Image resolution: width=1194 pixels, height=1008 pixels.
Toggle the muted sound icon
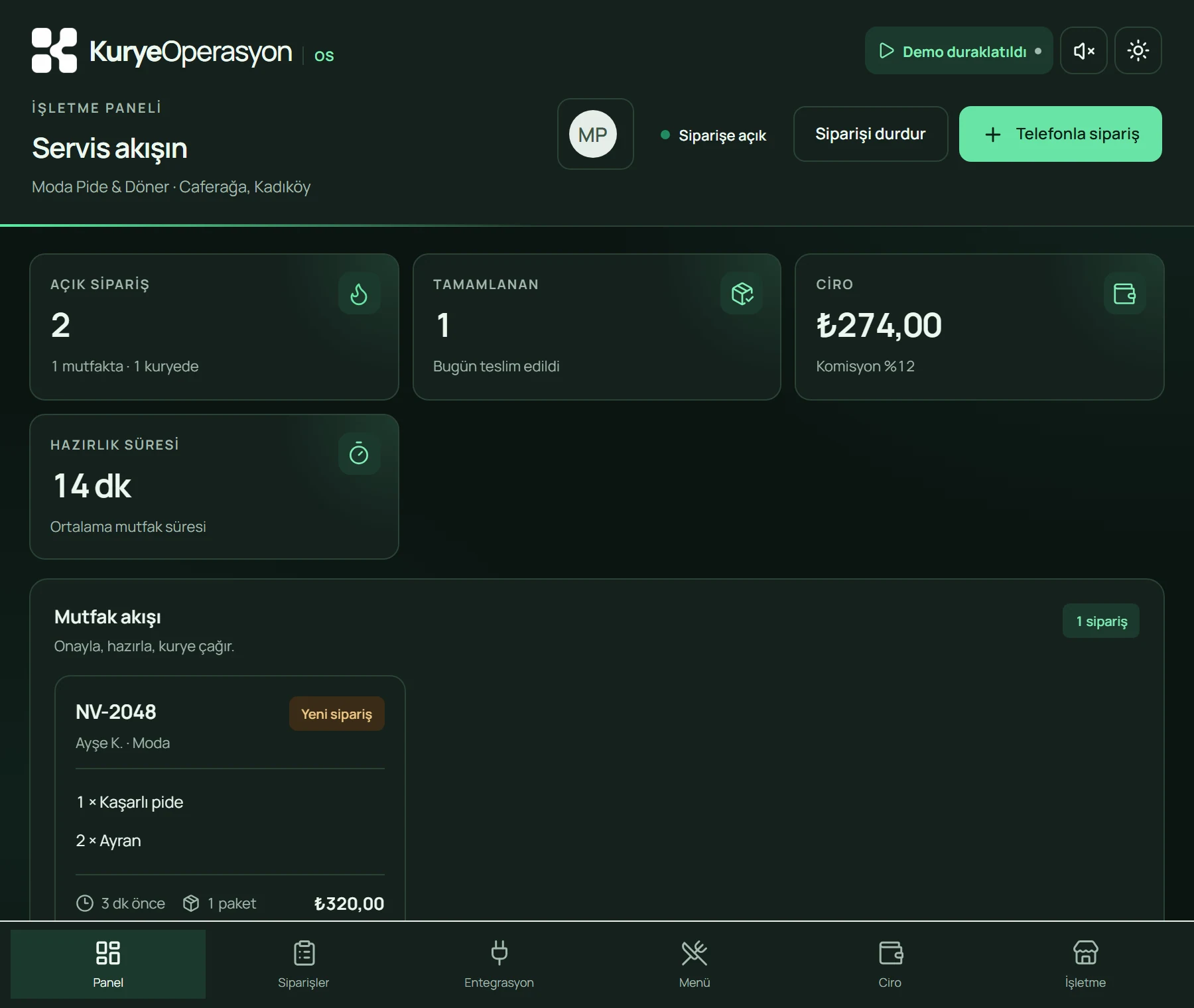pos(1084,50)
